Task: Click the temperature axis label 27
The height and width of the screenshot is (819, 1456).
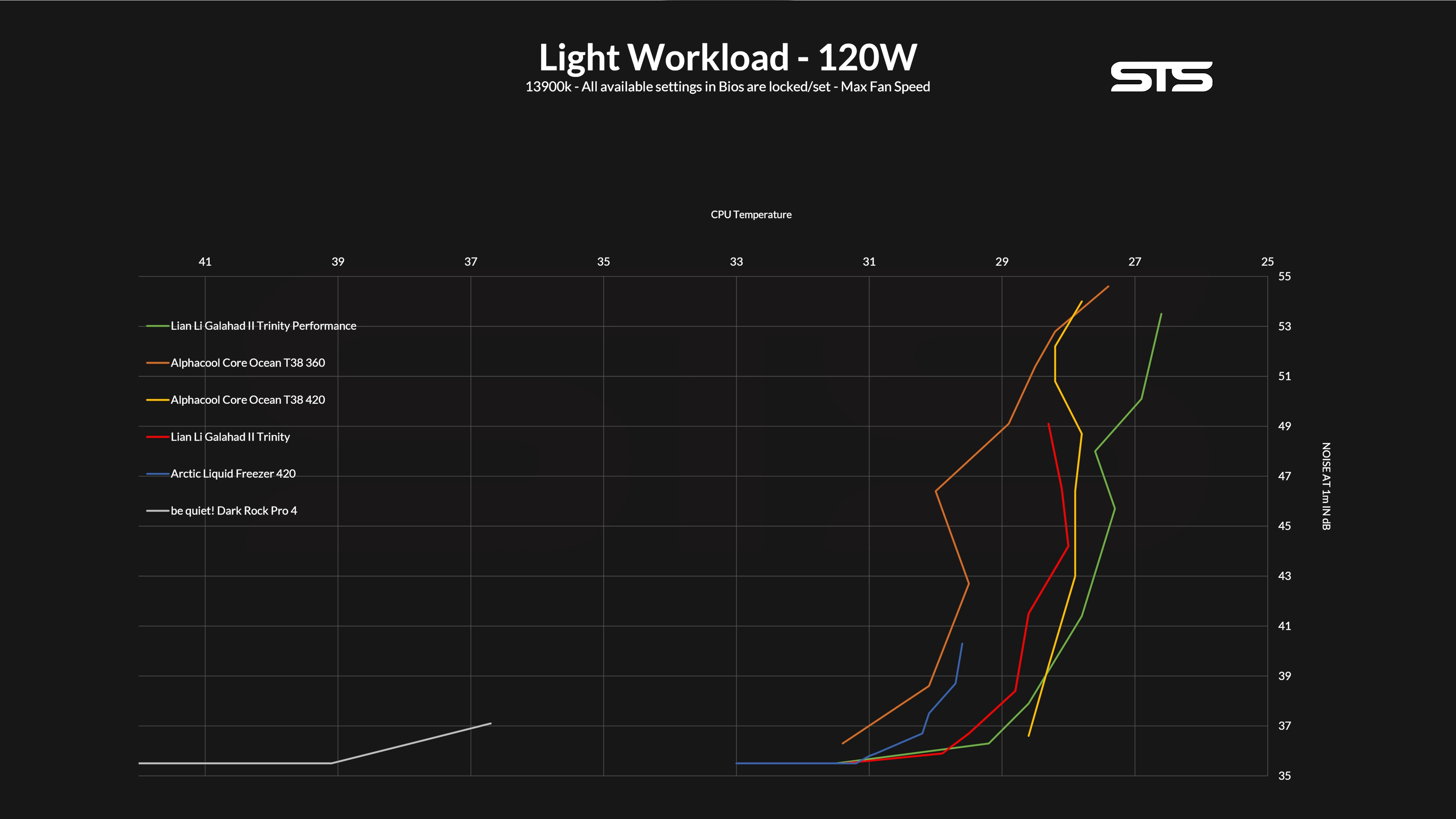Action: [x=1134, y=262]
